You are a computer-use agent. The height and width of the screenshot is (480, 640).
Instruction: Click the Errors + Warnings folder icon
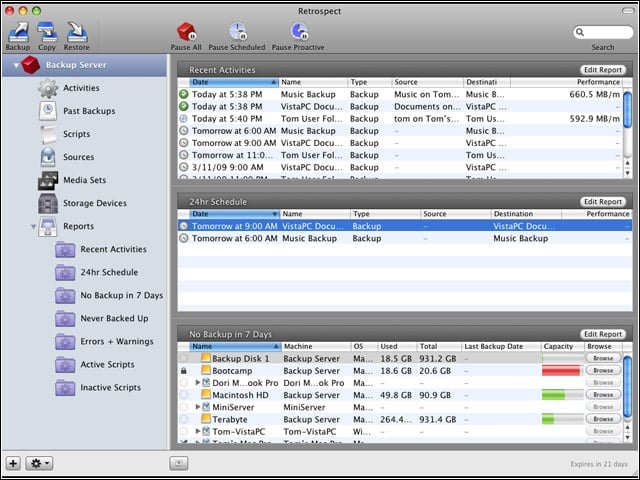65,342
